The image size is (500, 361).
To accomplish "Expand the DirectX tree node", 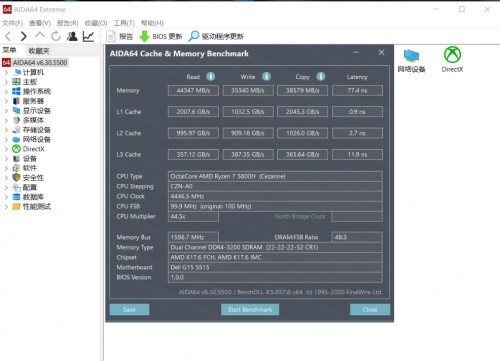I will click(x=6, y=149).
